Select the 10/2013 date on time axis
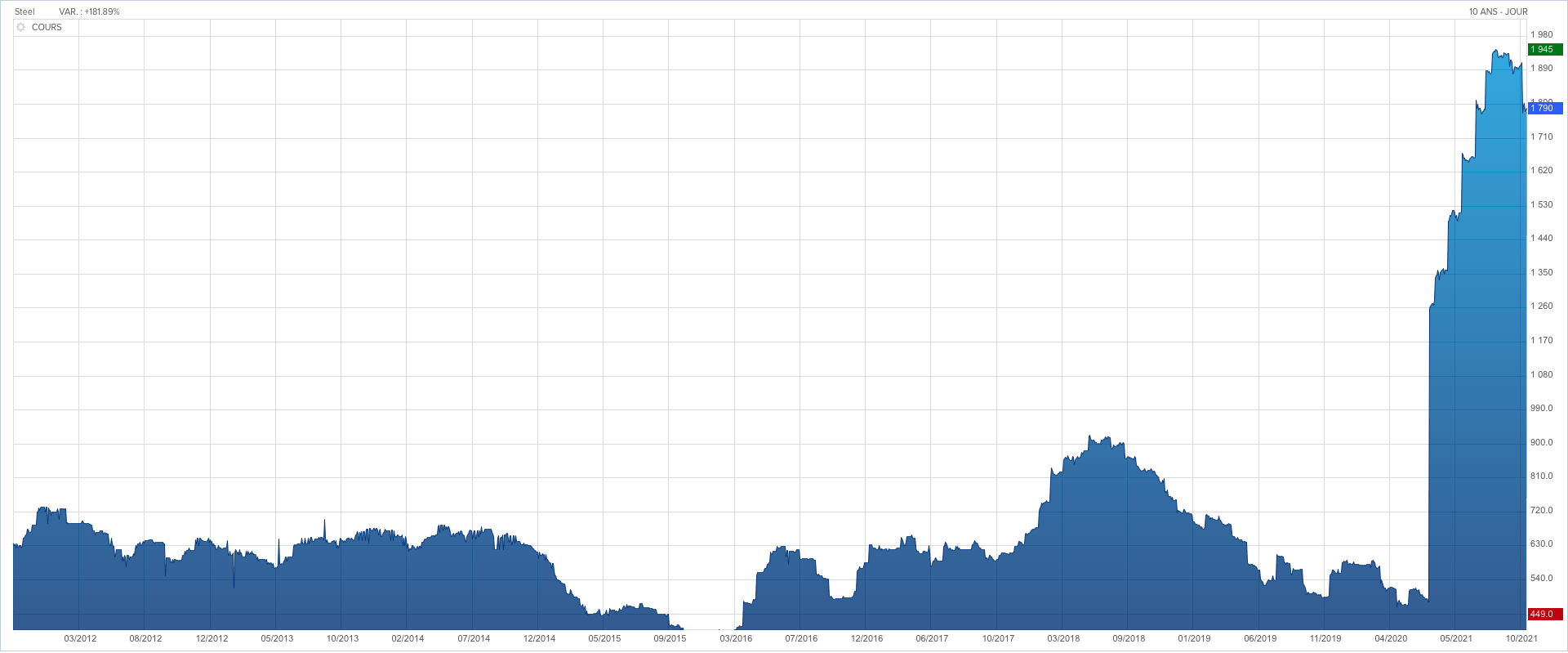This screenshot has width=1568, height=653. (x=342, y=638)
